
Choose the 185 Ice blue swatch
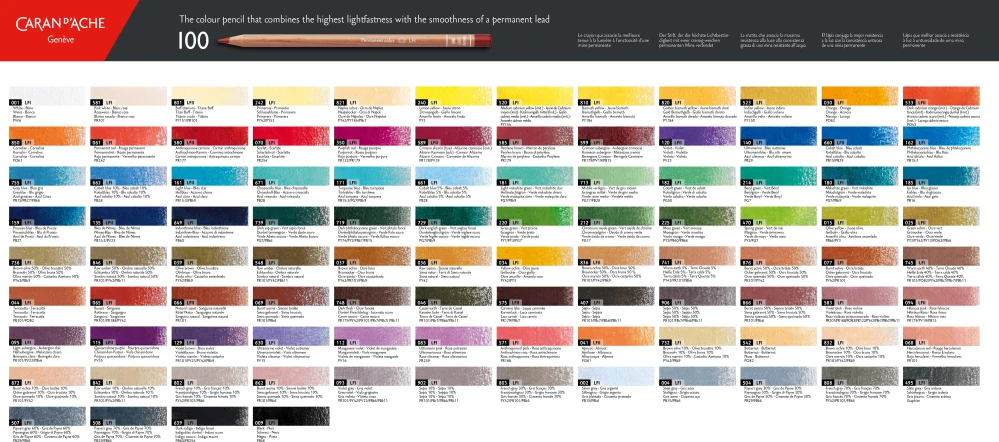(941, 176)
